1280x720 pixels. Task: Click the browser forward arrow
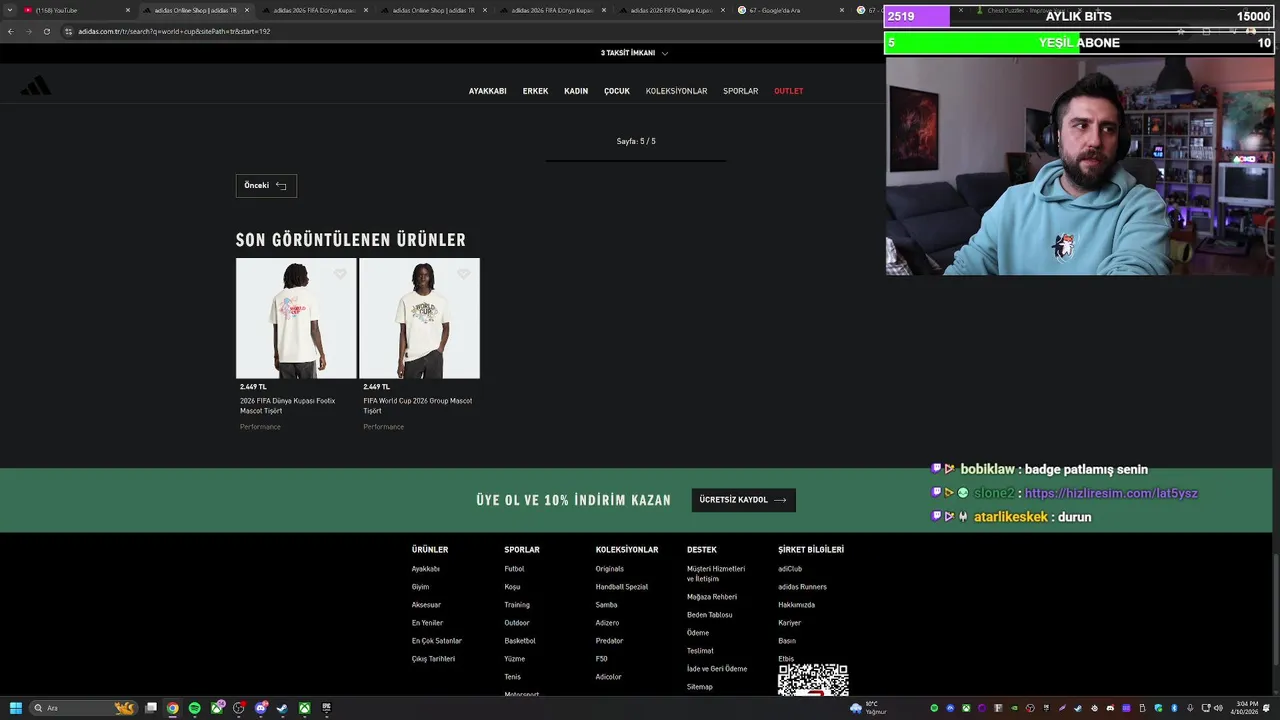(28, 31)
